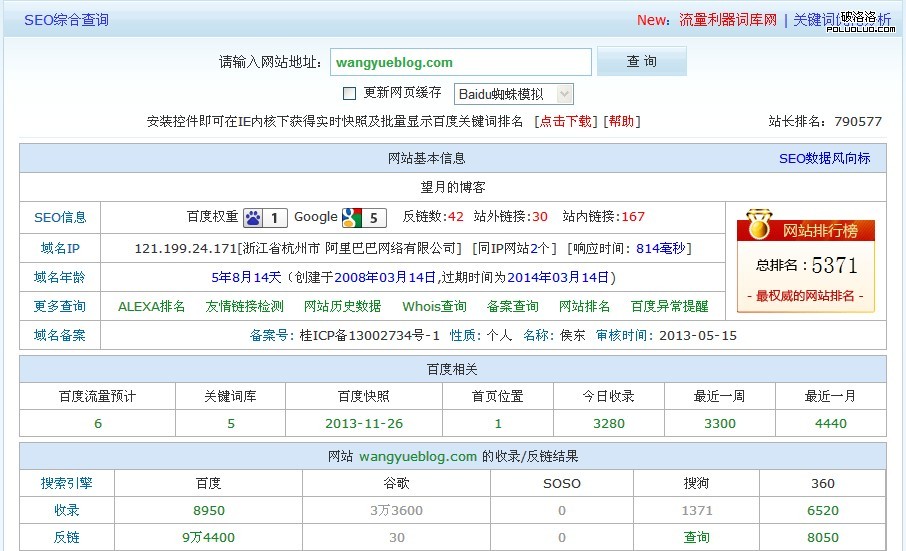Open the Whois查询 link
The width and height of the screenshot is (906, 551).
click(434, 306)
